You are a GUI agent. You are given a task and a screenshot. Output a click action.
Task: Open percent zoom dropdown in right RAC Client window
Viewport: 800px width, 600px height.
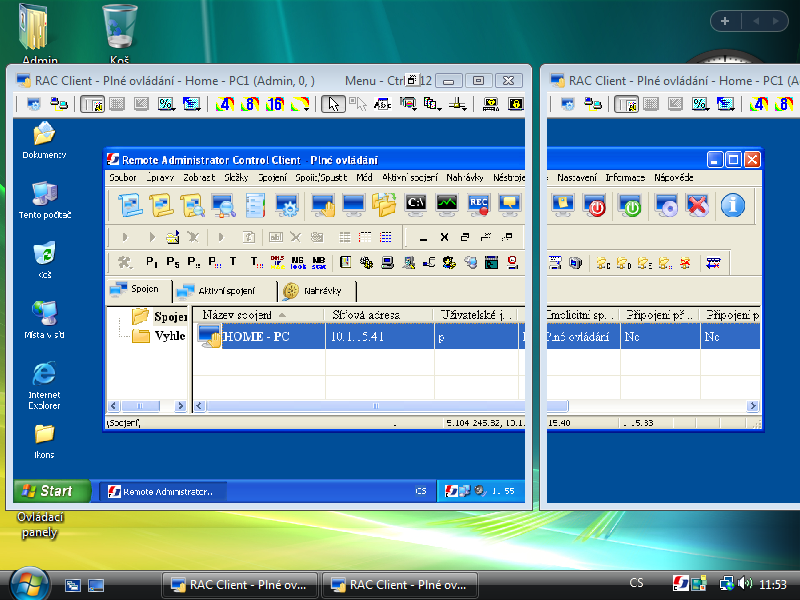coord(699,105)
